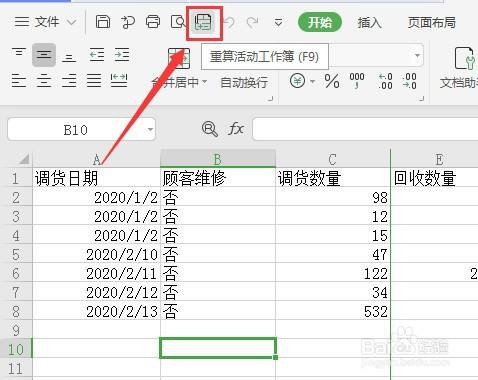Click the Print icon

(x=153, y=22)
